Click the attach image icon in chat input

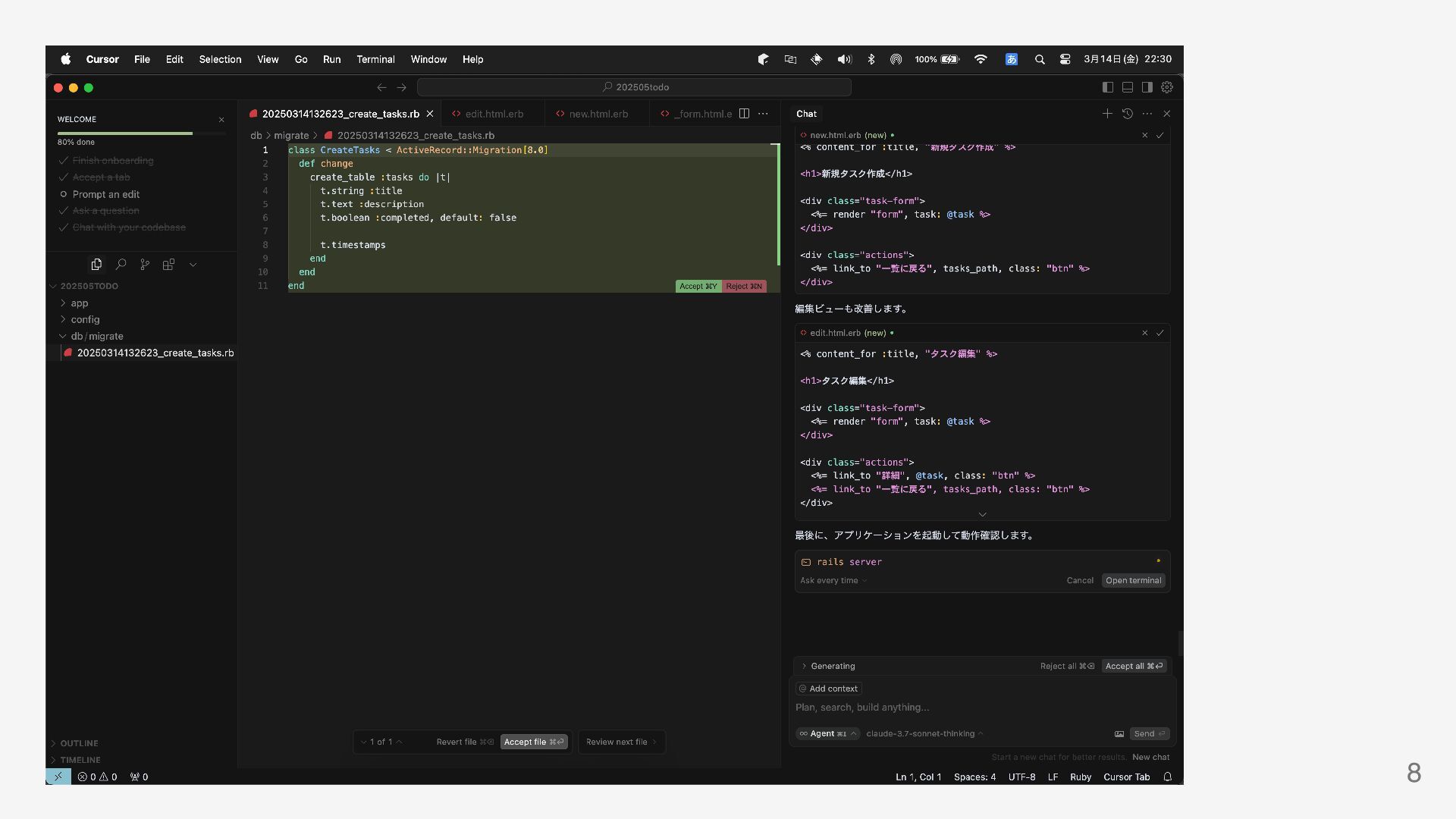[x=1119, y=734]
